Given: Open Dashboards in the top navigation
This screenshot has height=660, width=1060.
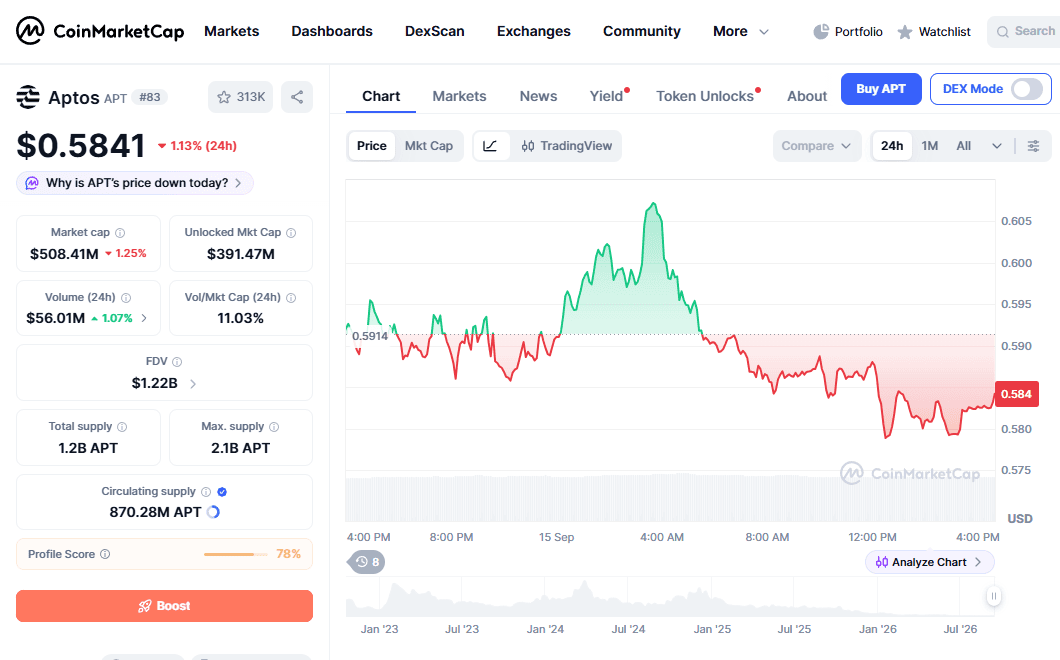Looking at the screenshot, I should point(332,32).
